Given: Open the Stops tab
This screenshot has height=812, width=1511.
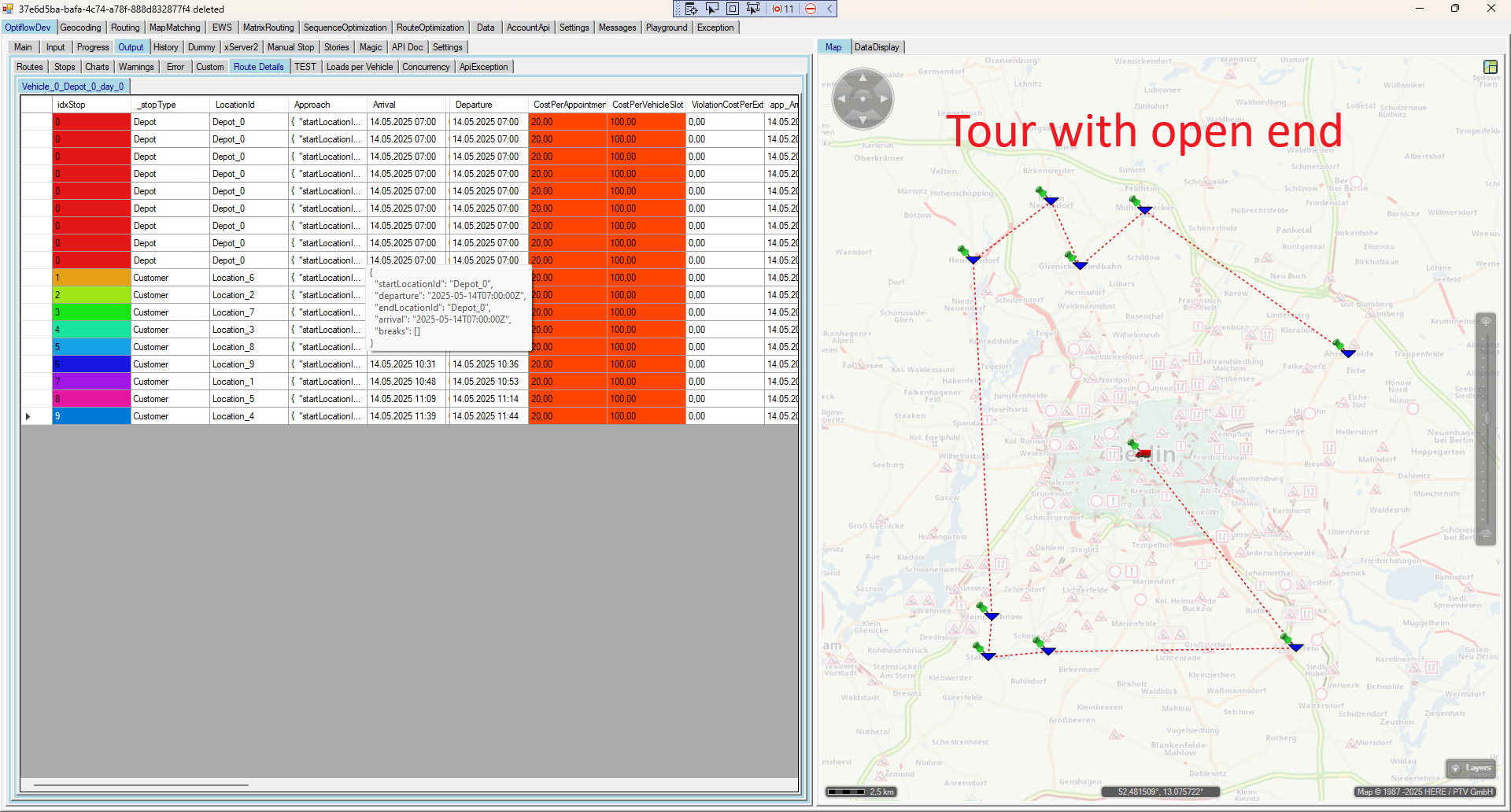Looking at the screenshot, I should [x=65, y=67].
